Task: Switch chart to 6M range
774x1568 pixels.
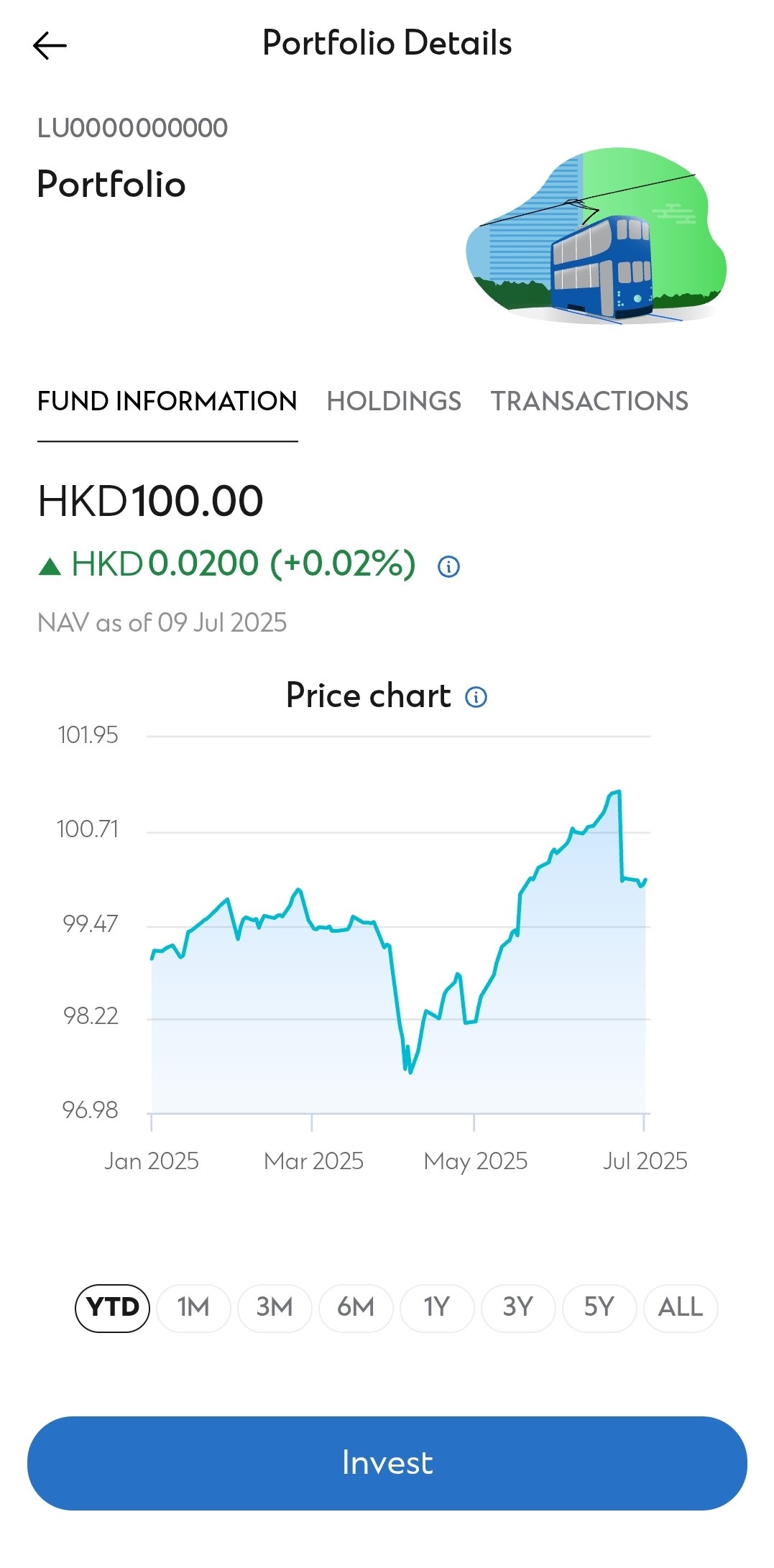Action: point(356,1308)
